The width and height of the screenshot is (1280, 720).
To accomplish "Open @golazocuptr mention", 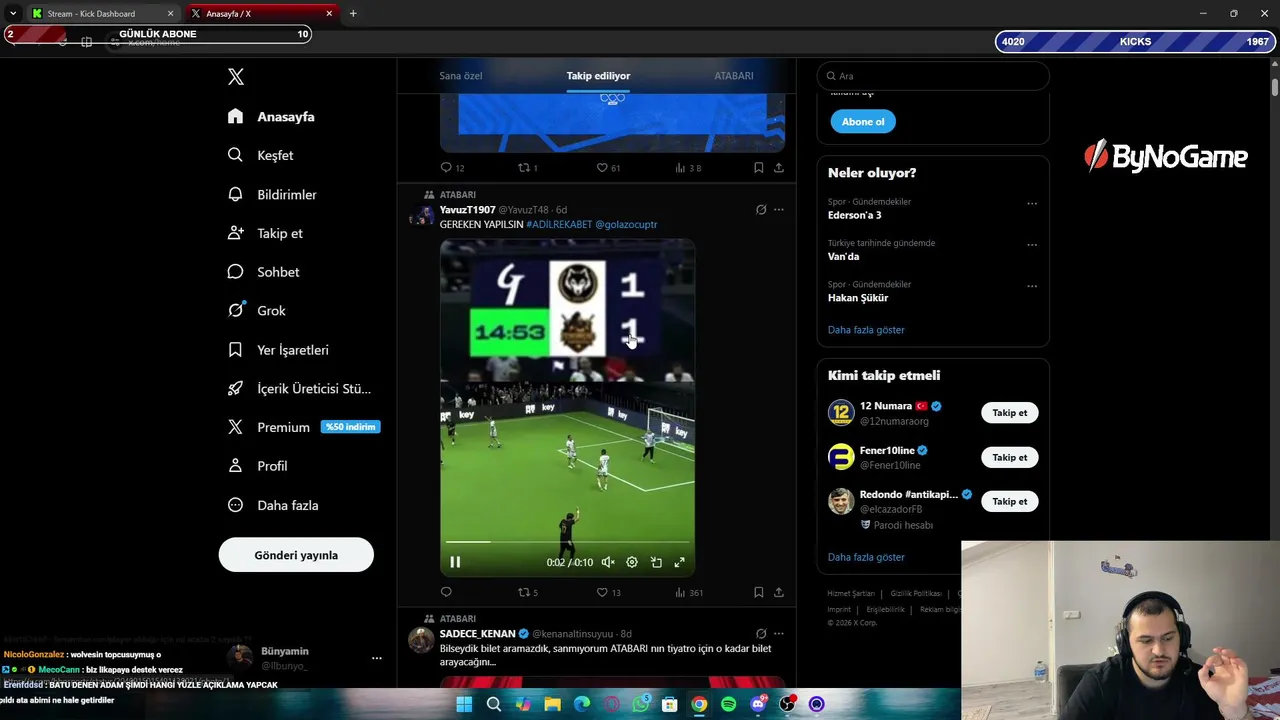I will [x=626, y=224].
